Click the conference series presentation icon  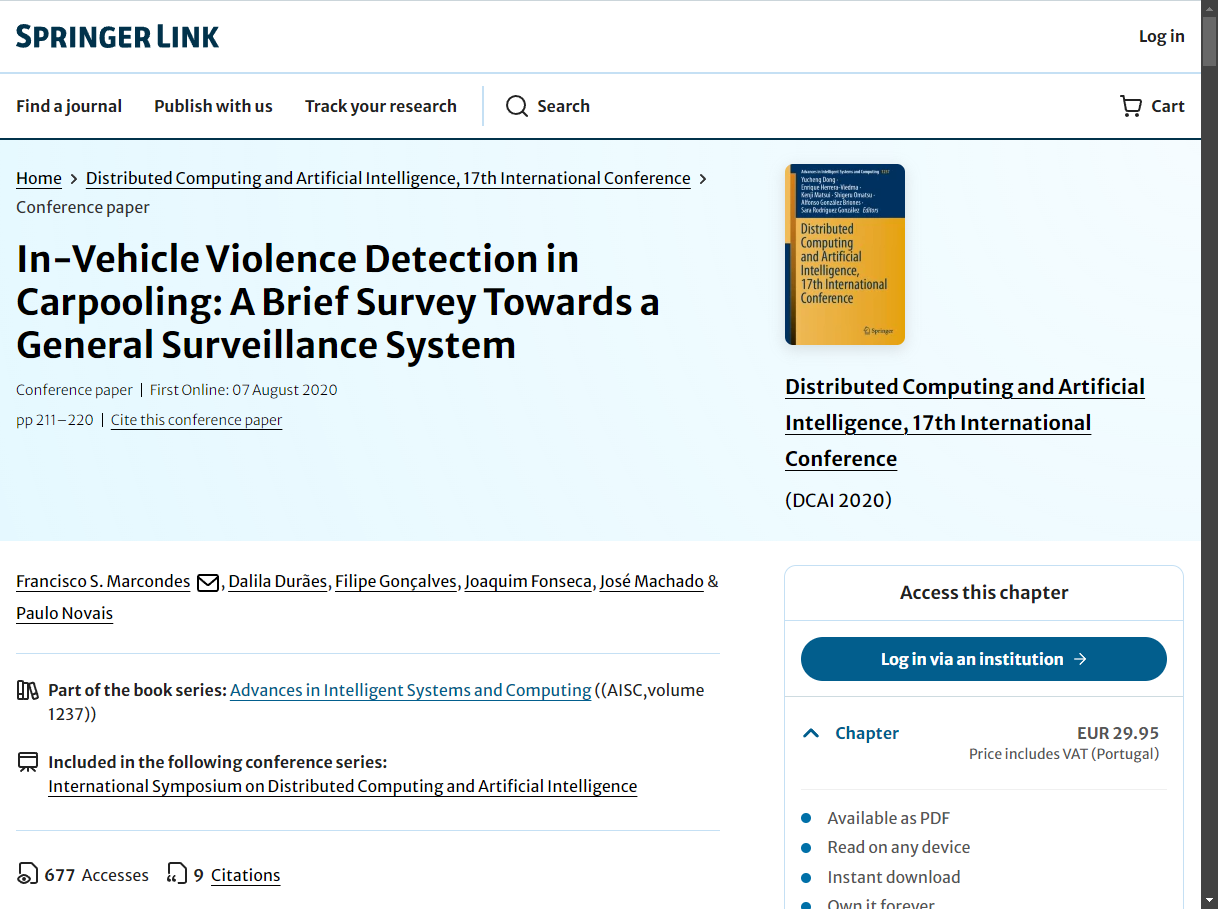click(28, 762)
